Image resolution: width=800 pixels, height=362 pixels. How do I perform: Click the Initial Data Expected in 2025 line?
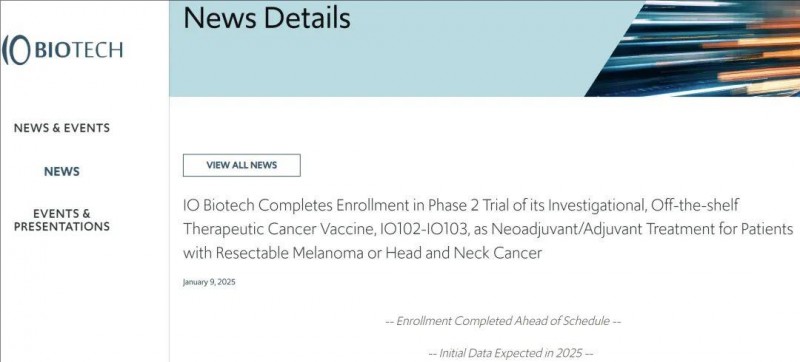pos(511,353)
